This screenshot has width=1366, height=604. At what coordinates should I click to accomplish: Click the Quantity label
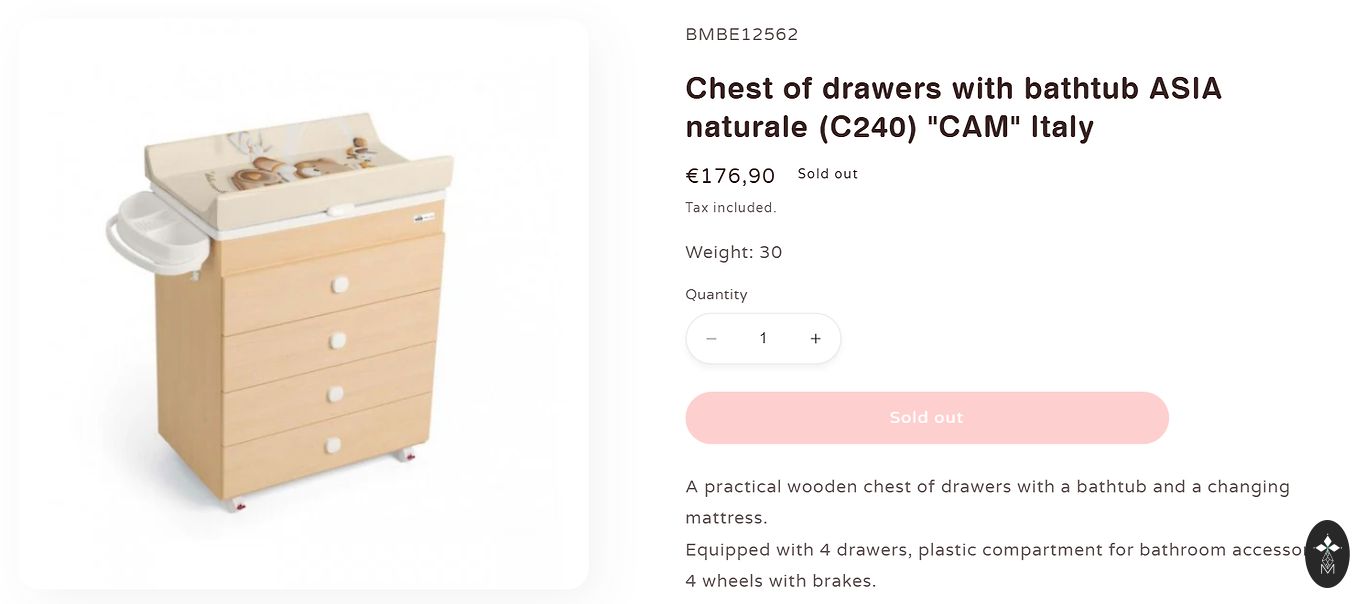pyautogui.click(x=716, y=295)
